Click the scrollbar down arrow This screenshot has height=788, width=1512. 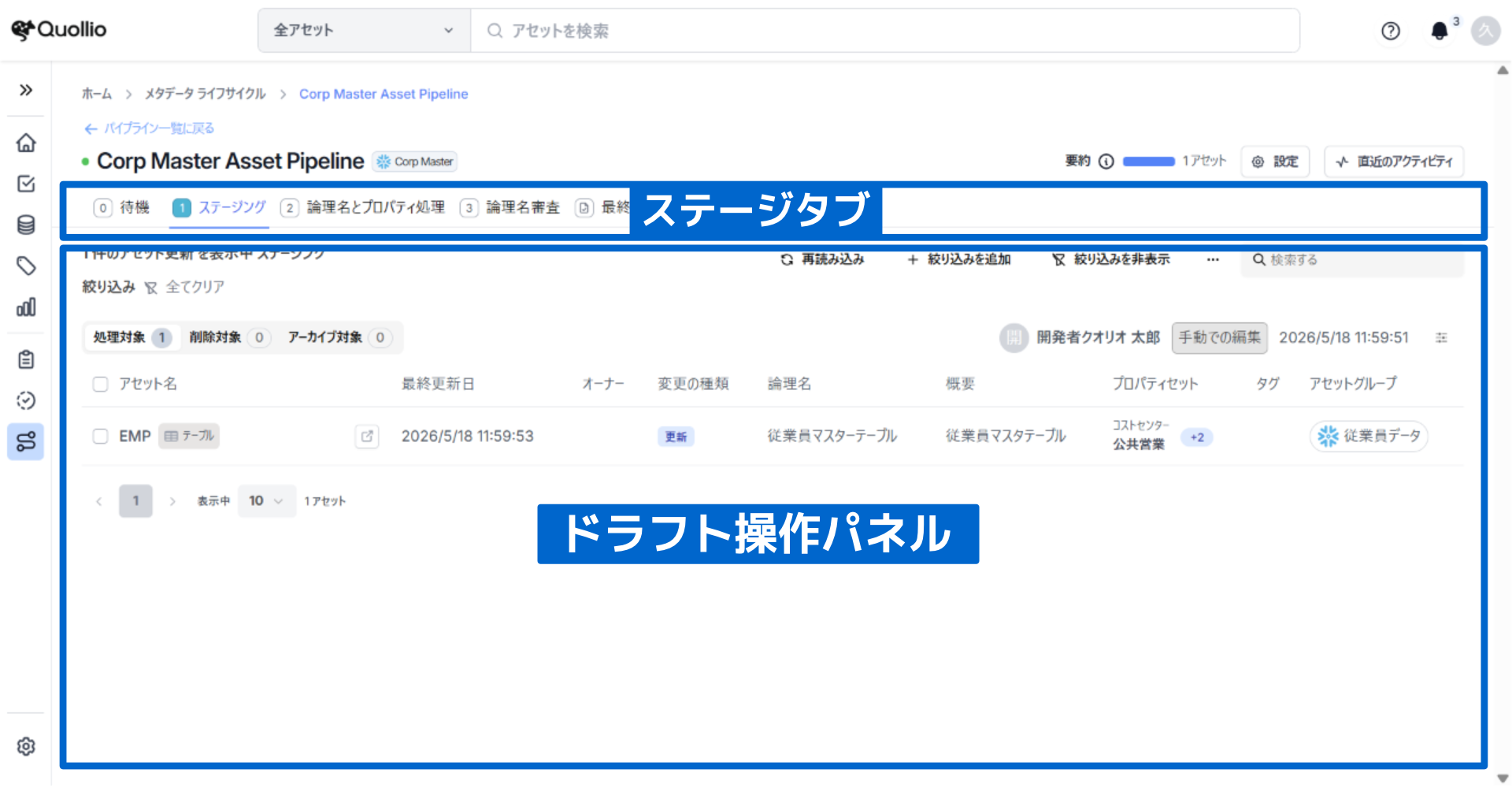[x=1503, y=779]
